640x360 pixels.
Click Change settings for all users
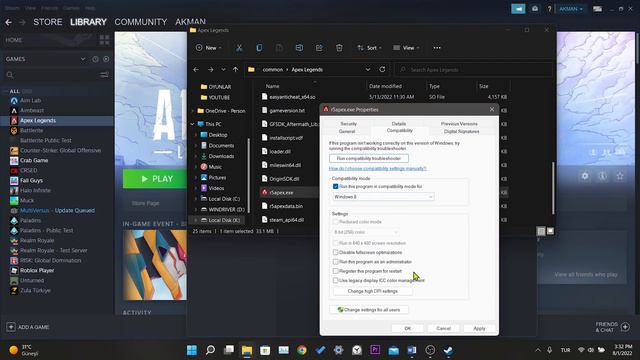point(369,310)
